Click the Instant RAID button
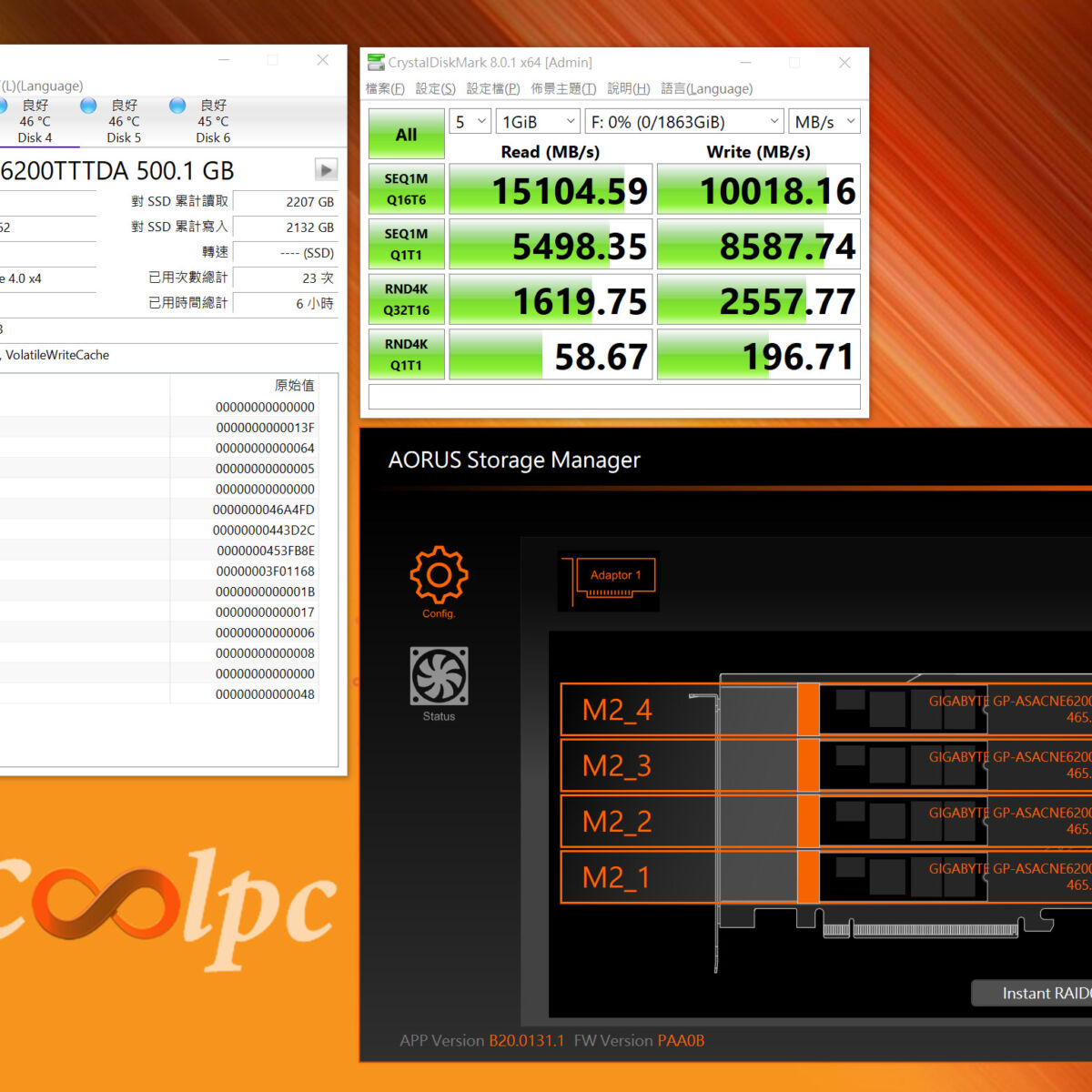 coord(1032,993)
